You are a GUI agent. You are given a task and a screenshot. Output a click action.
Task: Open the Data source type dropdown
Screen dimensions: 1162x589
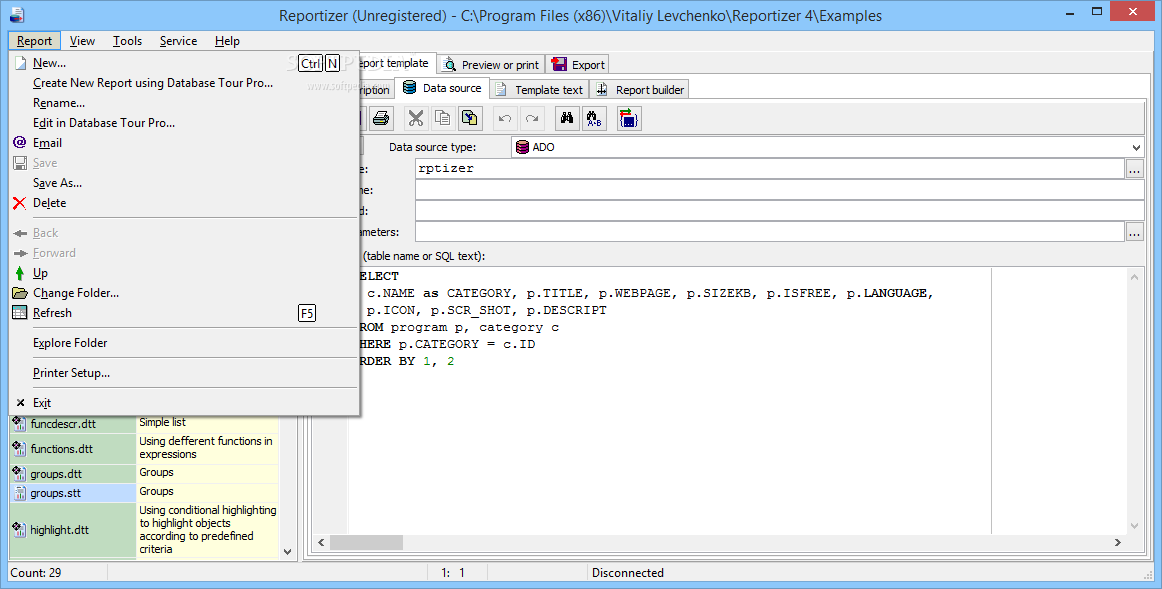pyautogui.click(x=1136, y=147)
